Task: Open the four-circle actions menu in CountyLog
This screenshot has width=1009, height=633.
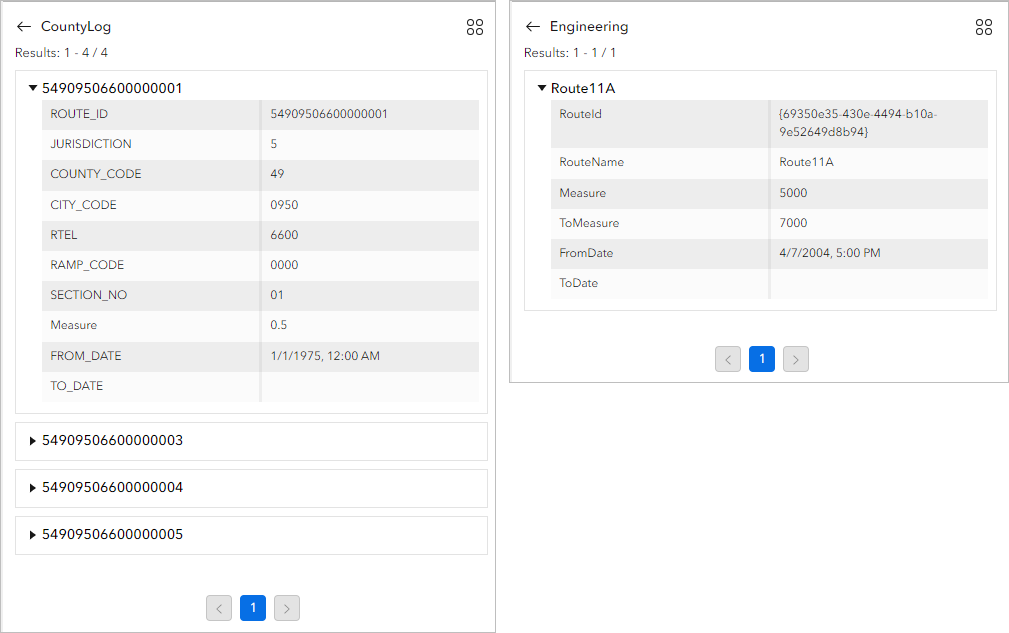Action: point(475,27)
